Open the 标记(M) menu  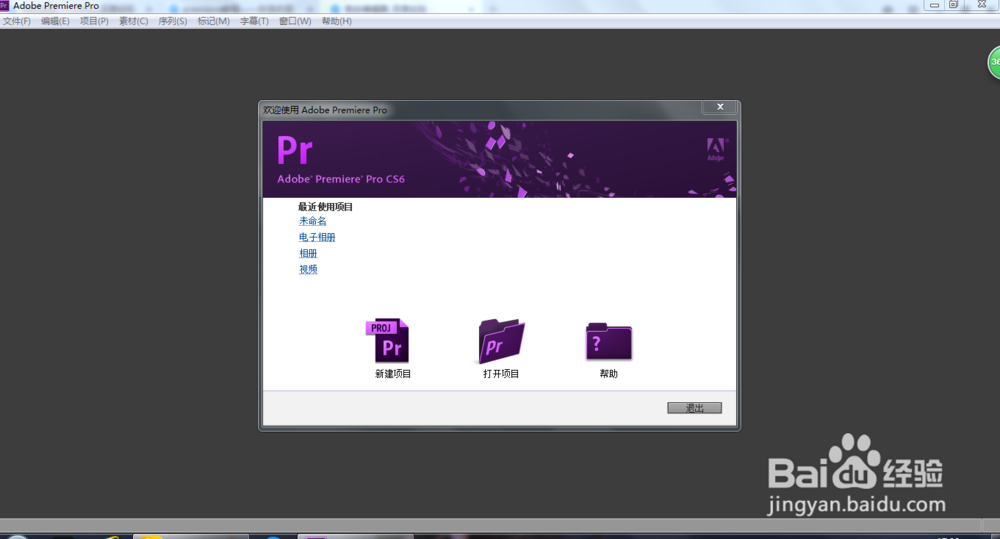213,21
